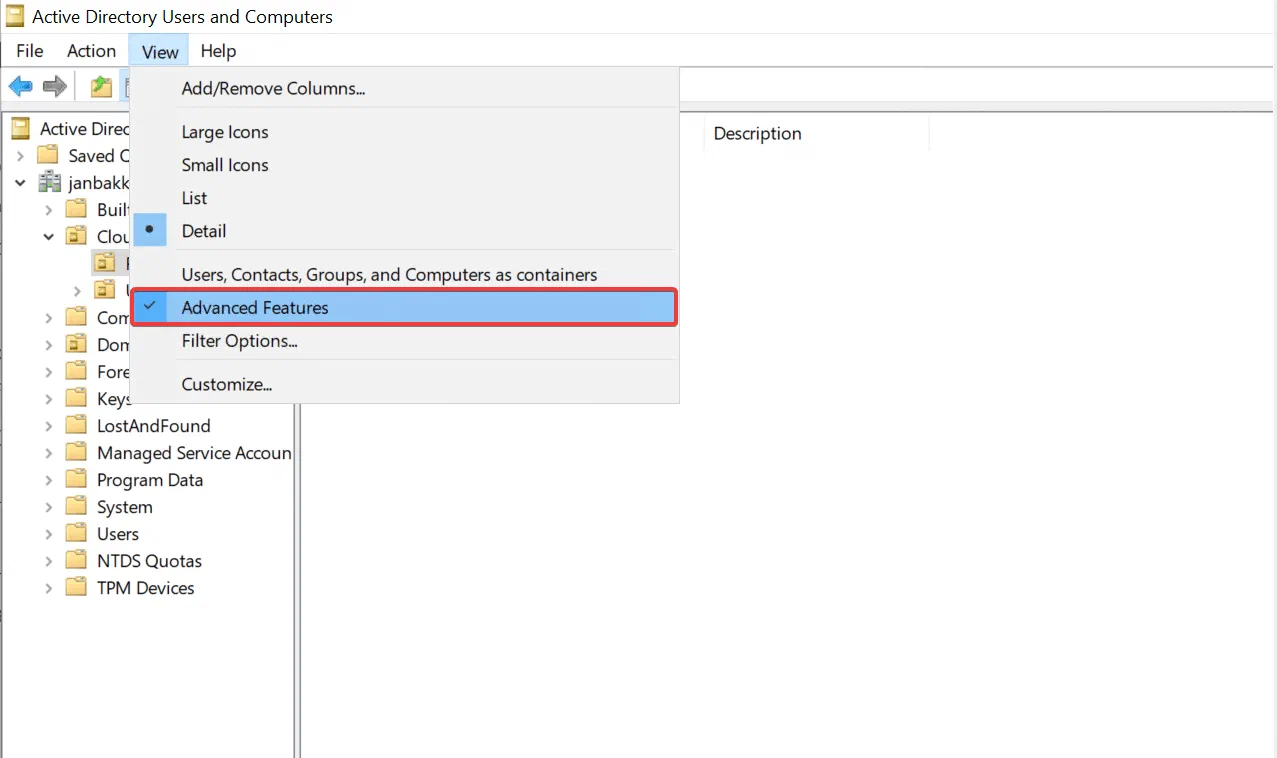Open the Help menu
1277x758 pixels.
click(x=218, y=51)
